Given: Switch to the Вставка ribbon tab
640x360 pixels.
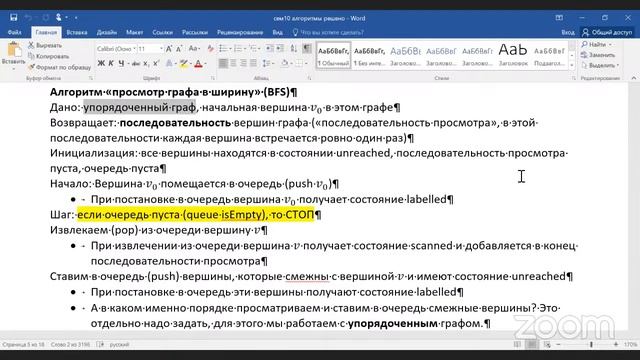Looking at the screenshot, I should coord(77,32).
